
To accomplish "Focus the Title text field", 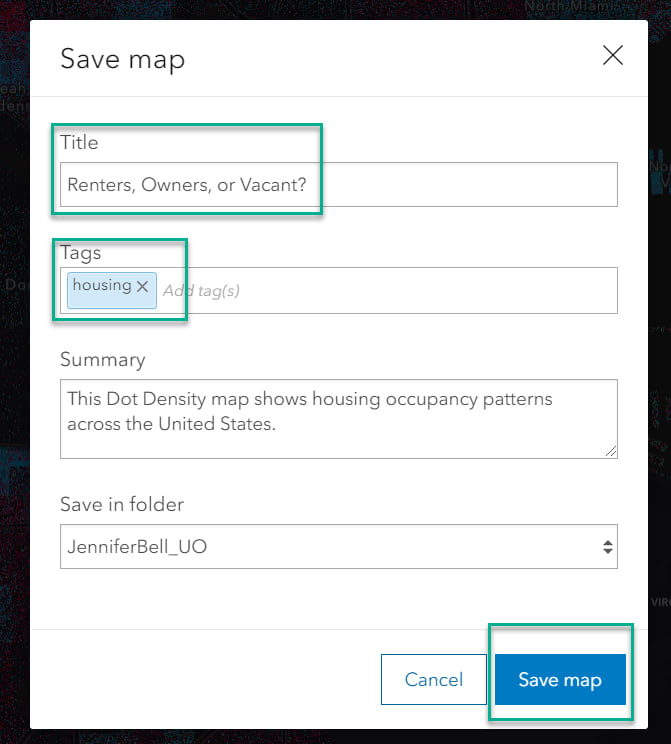I will [x=338, y=185].
